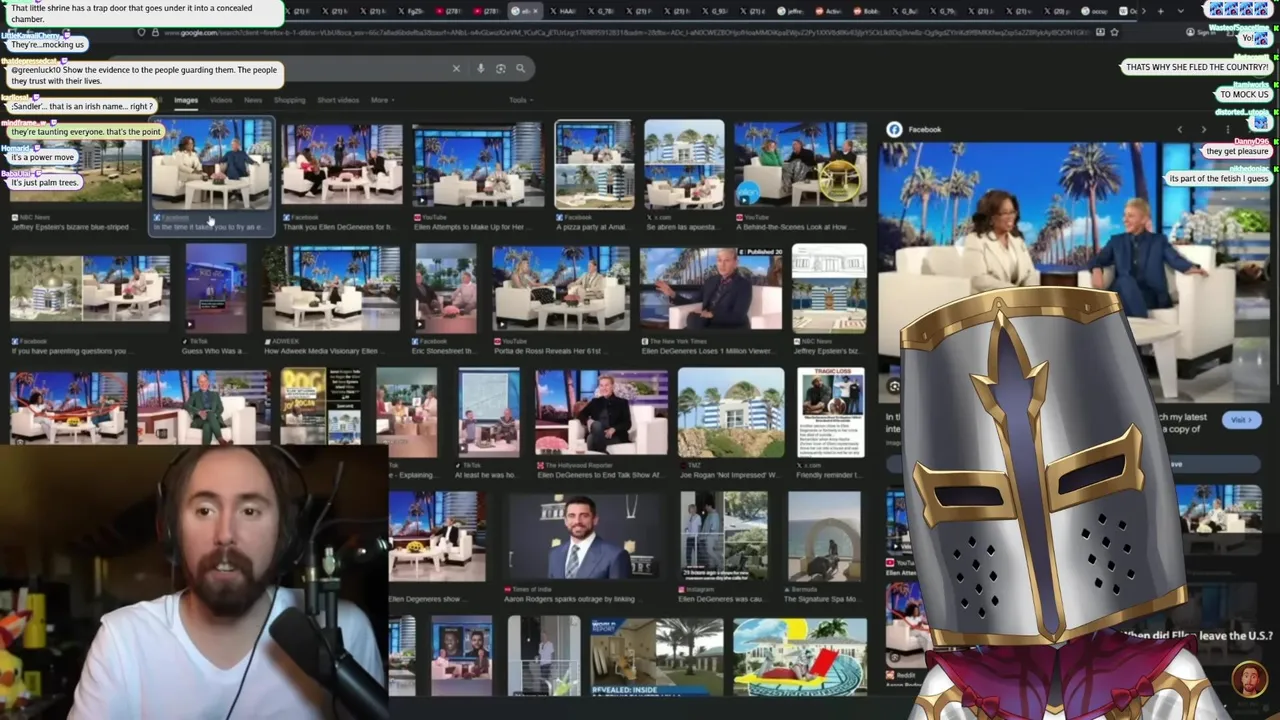The height and width of the screenshot is (720, 1280).
Task: Open 'Eric Stonestreet' Facebook thumbnail
Action: pos(446,288)
